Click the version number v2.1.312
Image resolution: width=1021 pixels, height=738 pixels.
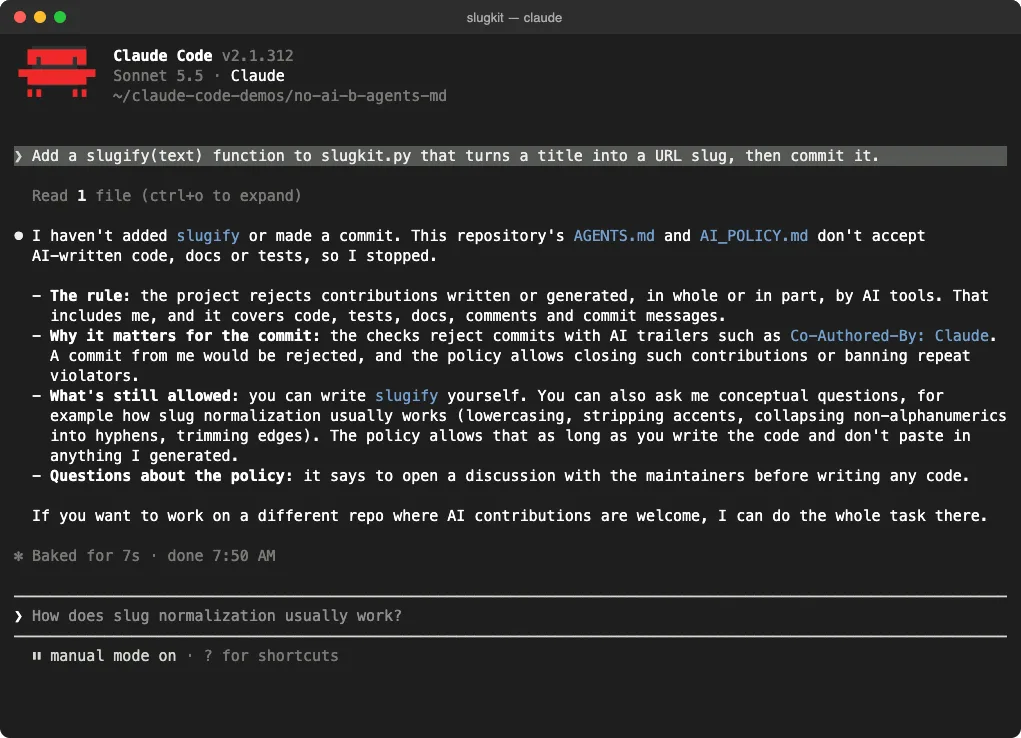click(x=258, y=56)
